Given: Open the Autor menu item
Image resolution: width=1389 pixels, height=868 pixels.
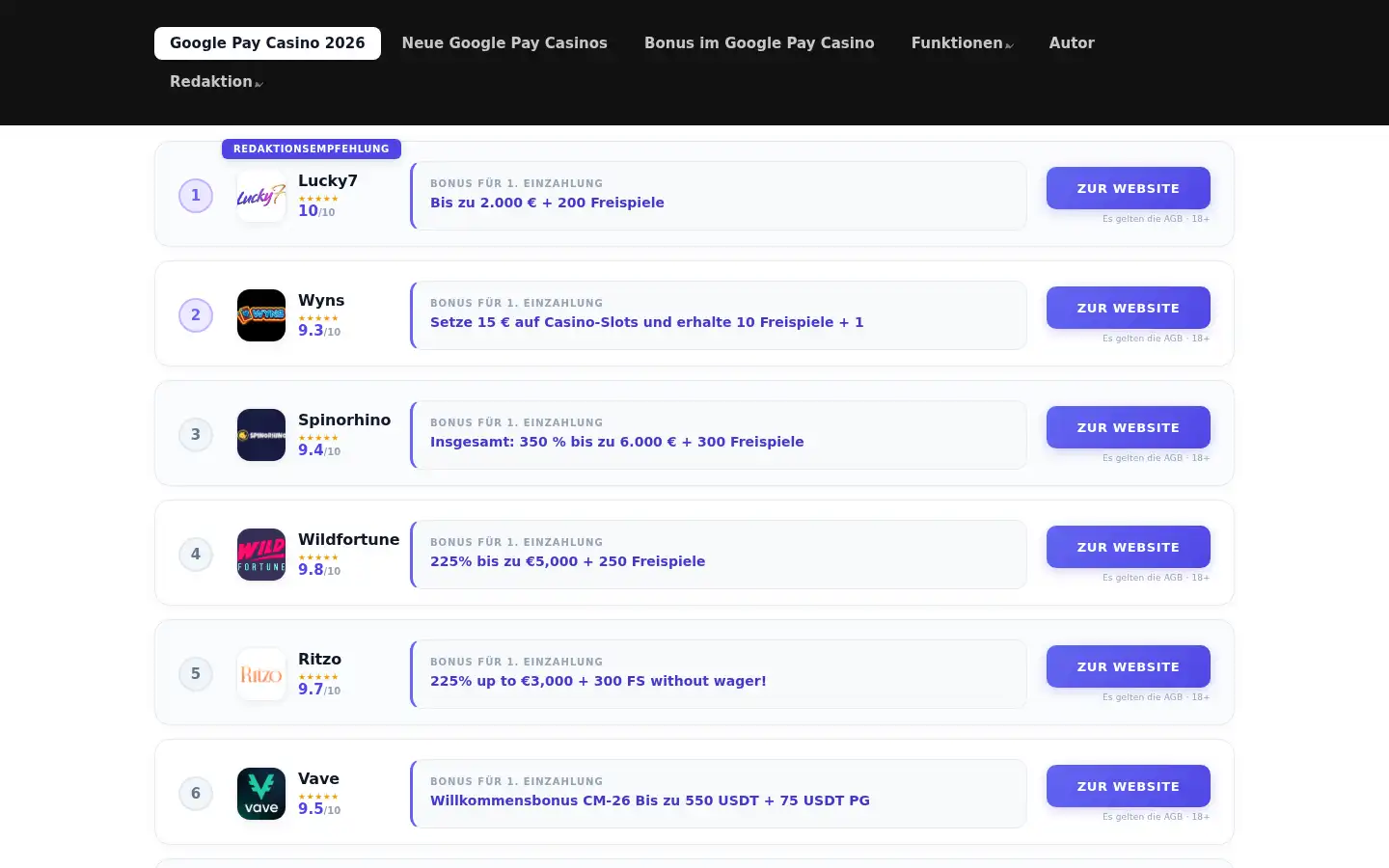Looking at the screenshot, I should coord(1072,43).
